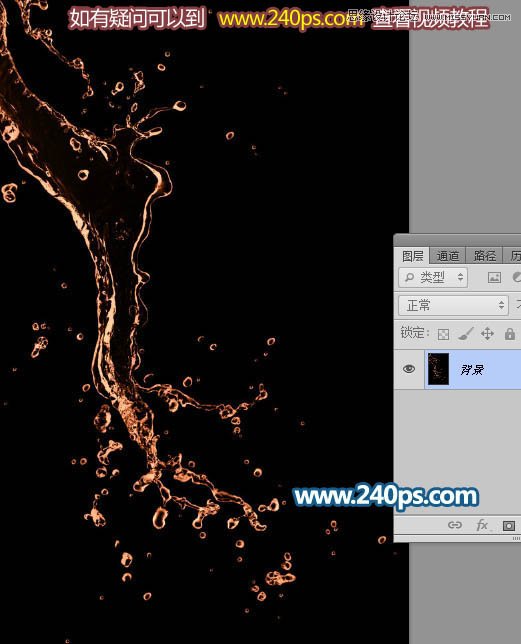521x644 pixels.
Task: Toggle the lock all padlock
Action: 510,334
